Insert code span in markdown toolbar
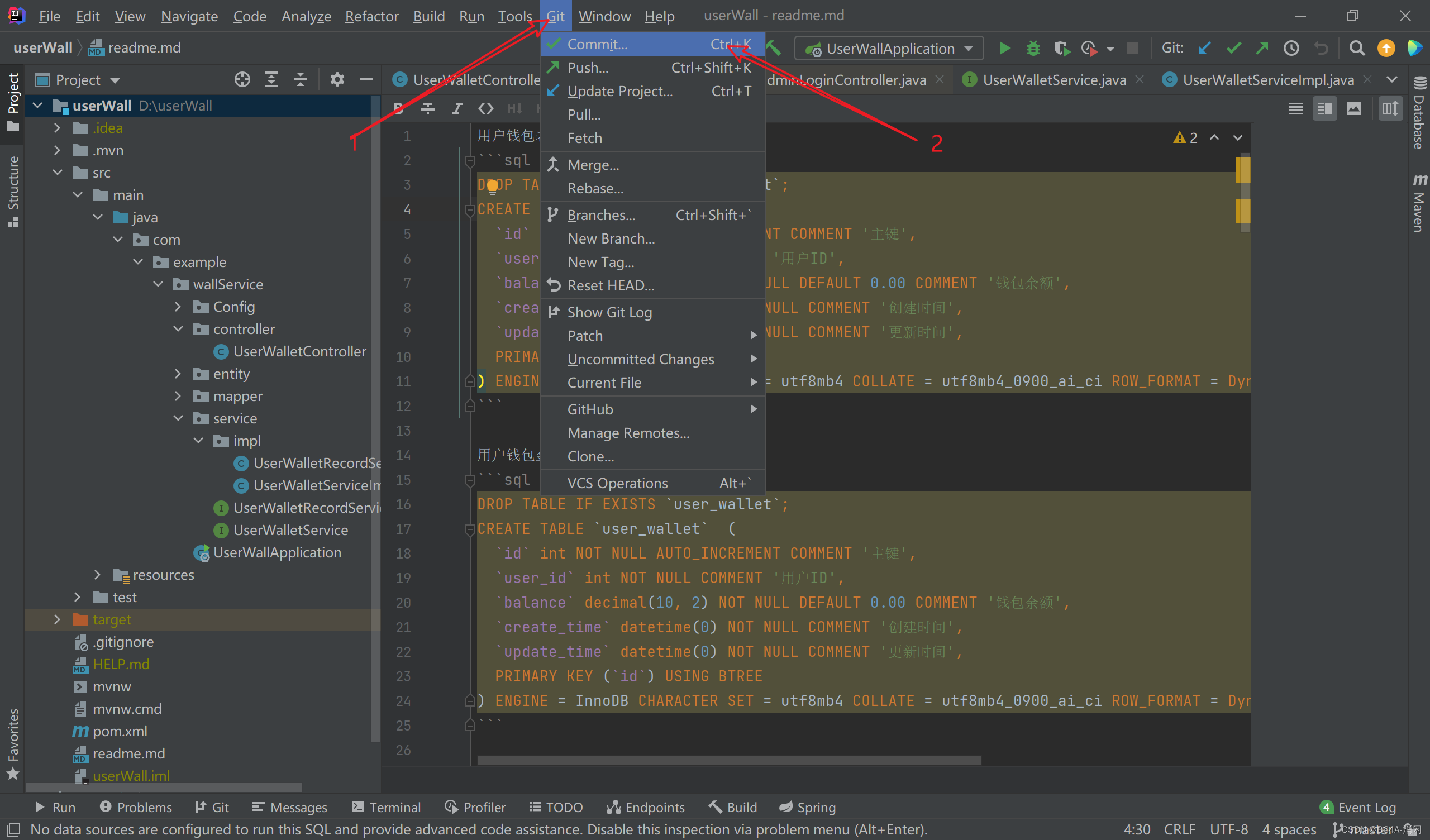This screenshot has width=1430, height=840. tap(486, 108)
